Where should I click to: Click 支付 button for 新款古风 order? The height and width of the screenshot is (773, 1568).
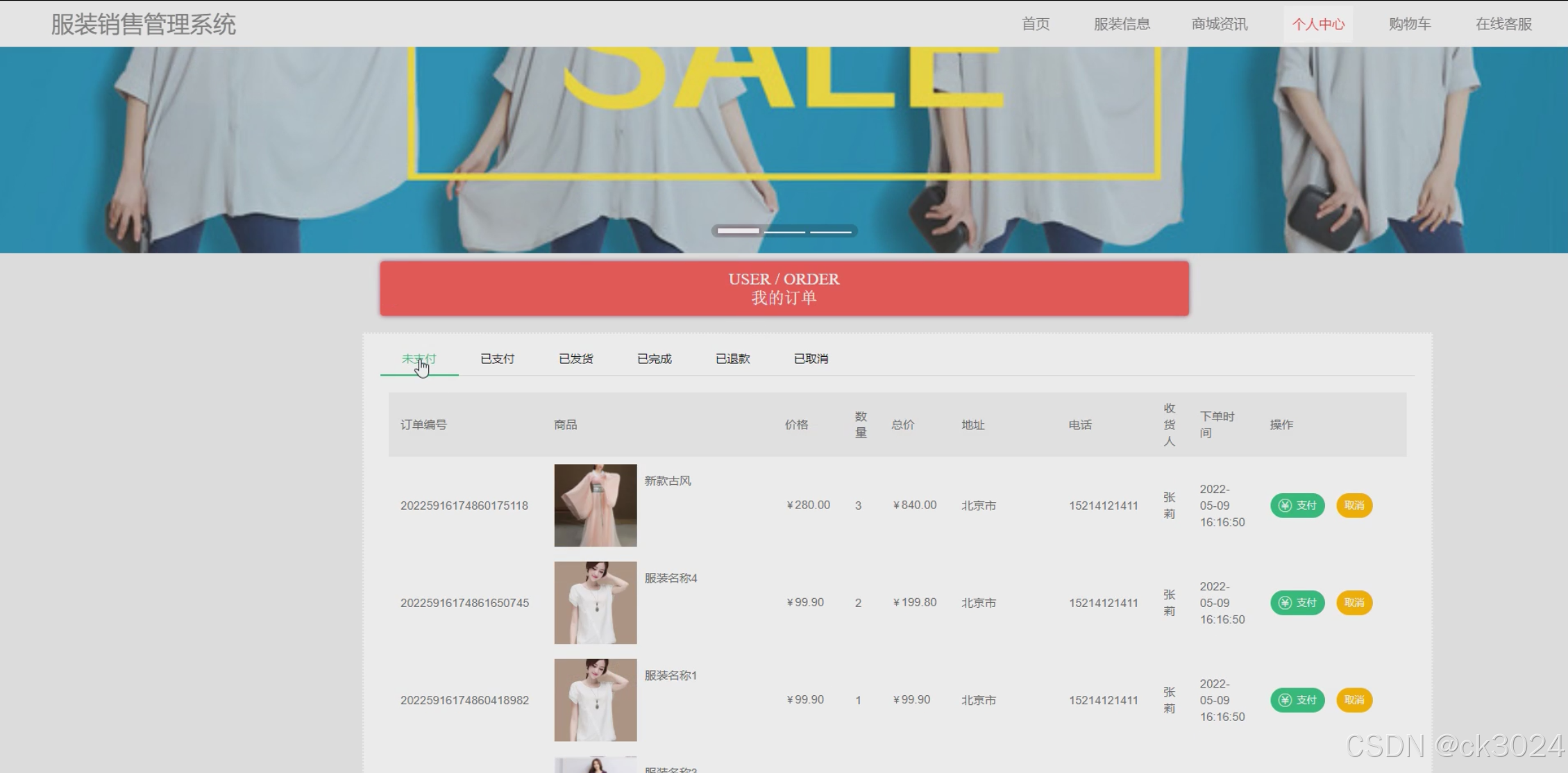pyautogui.click(x=1297, y=506)
